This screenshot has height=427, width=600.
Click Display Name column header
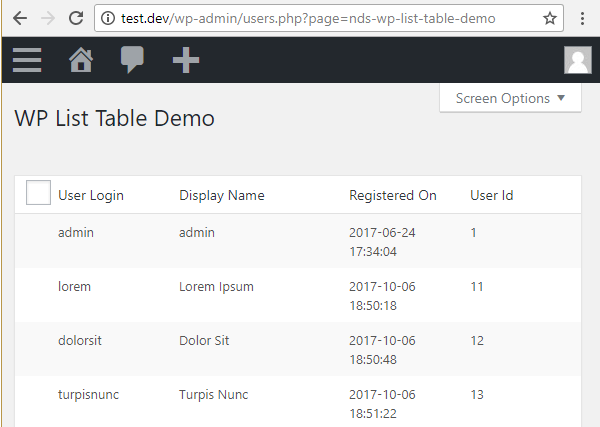tap(222, 196)
